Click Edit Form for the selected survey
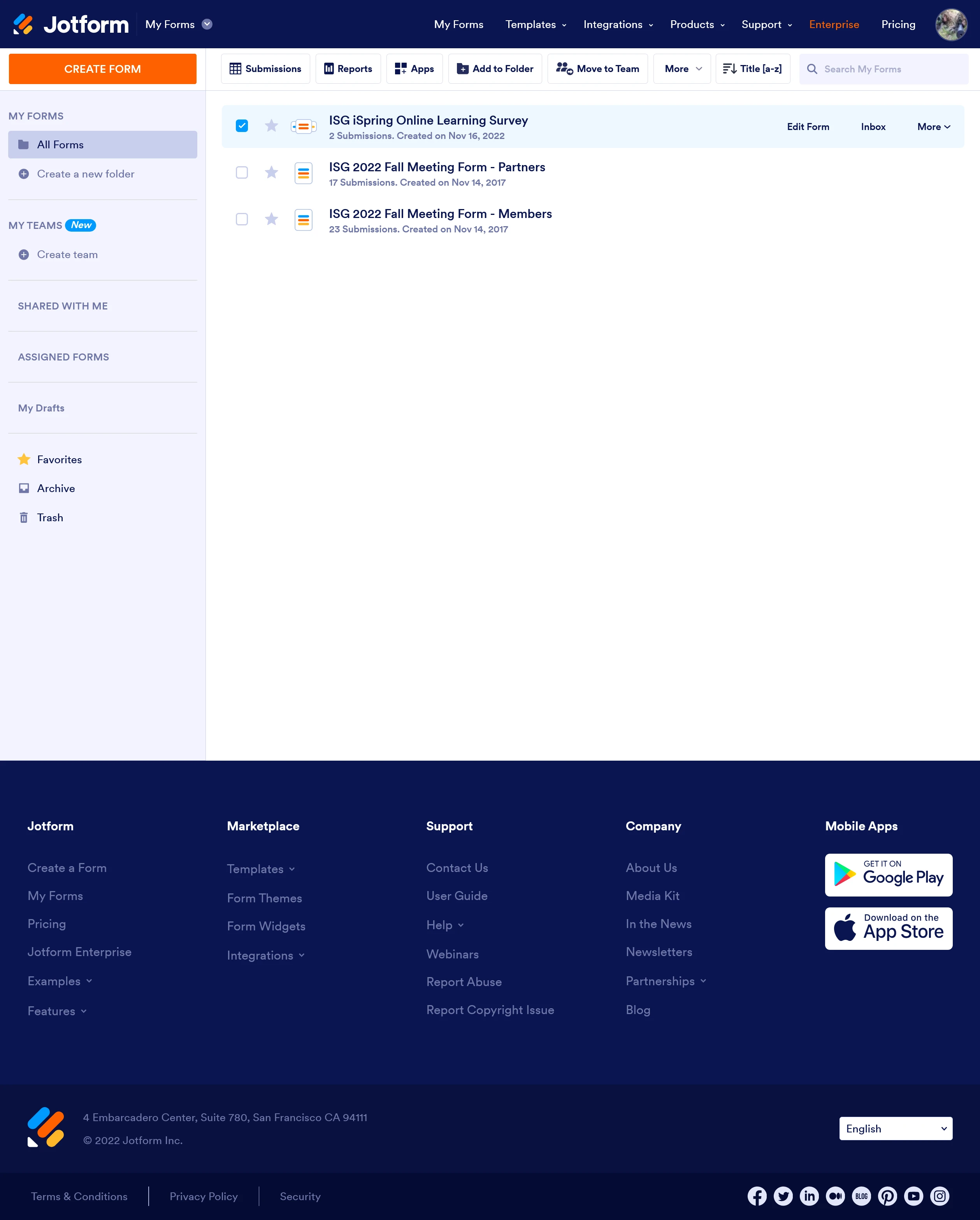Image resolution: width=980 pixels, height=1220 pixels. [808, 127]
